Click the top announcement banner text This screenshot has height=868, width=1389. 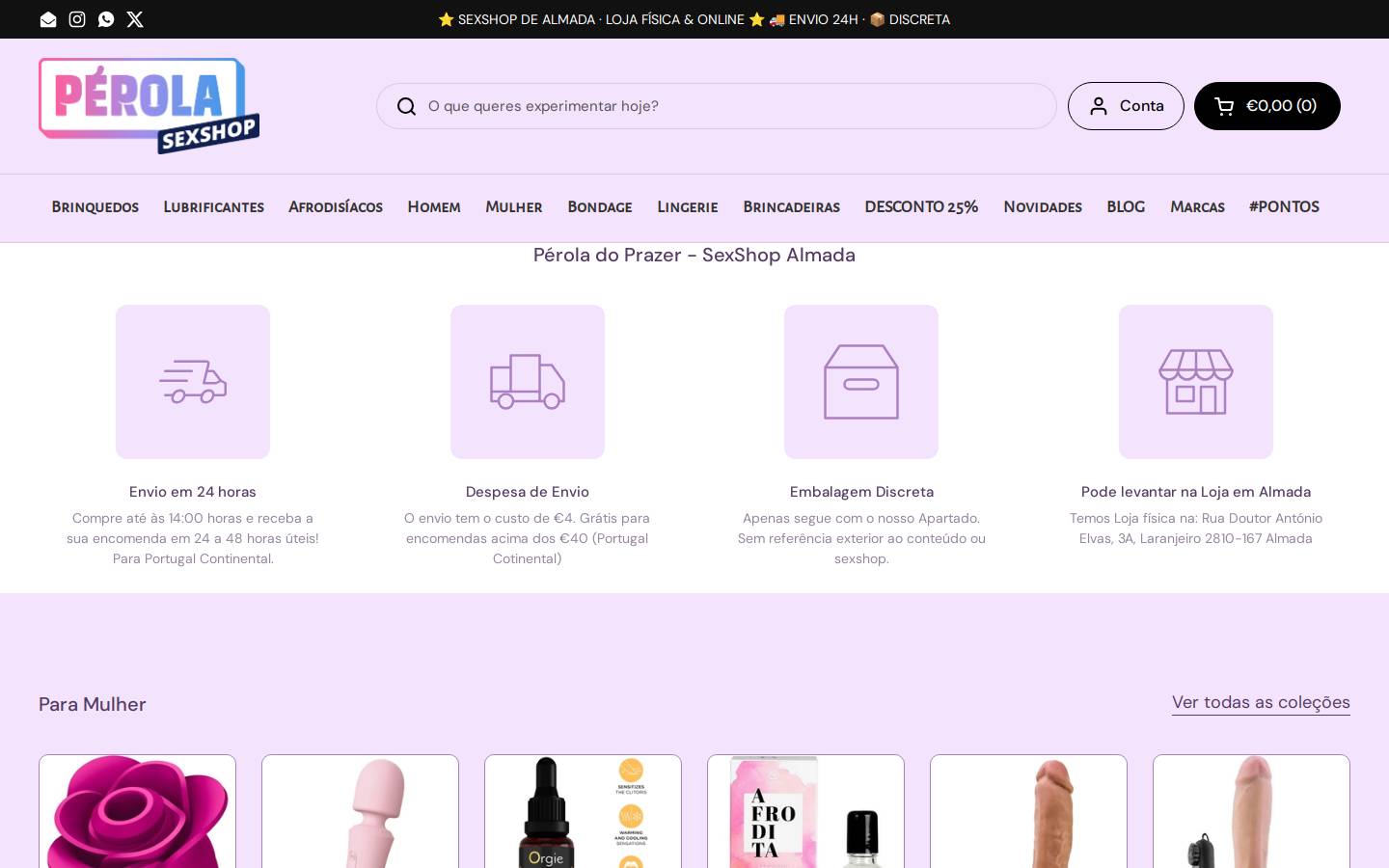coord(694,19)
